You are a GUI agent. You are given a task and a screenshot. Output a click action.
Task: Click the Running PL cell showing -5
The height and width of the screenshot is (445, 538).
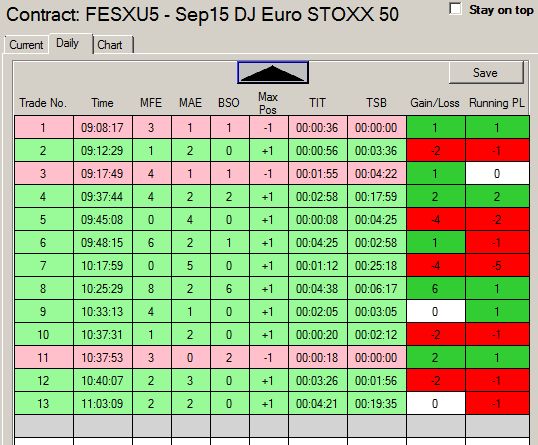(497, 266)
